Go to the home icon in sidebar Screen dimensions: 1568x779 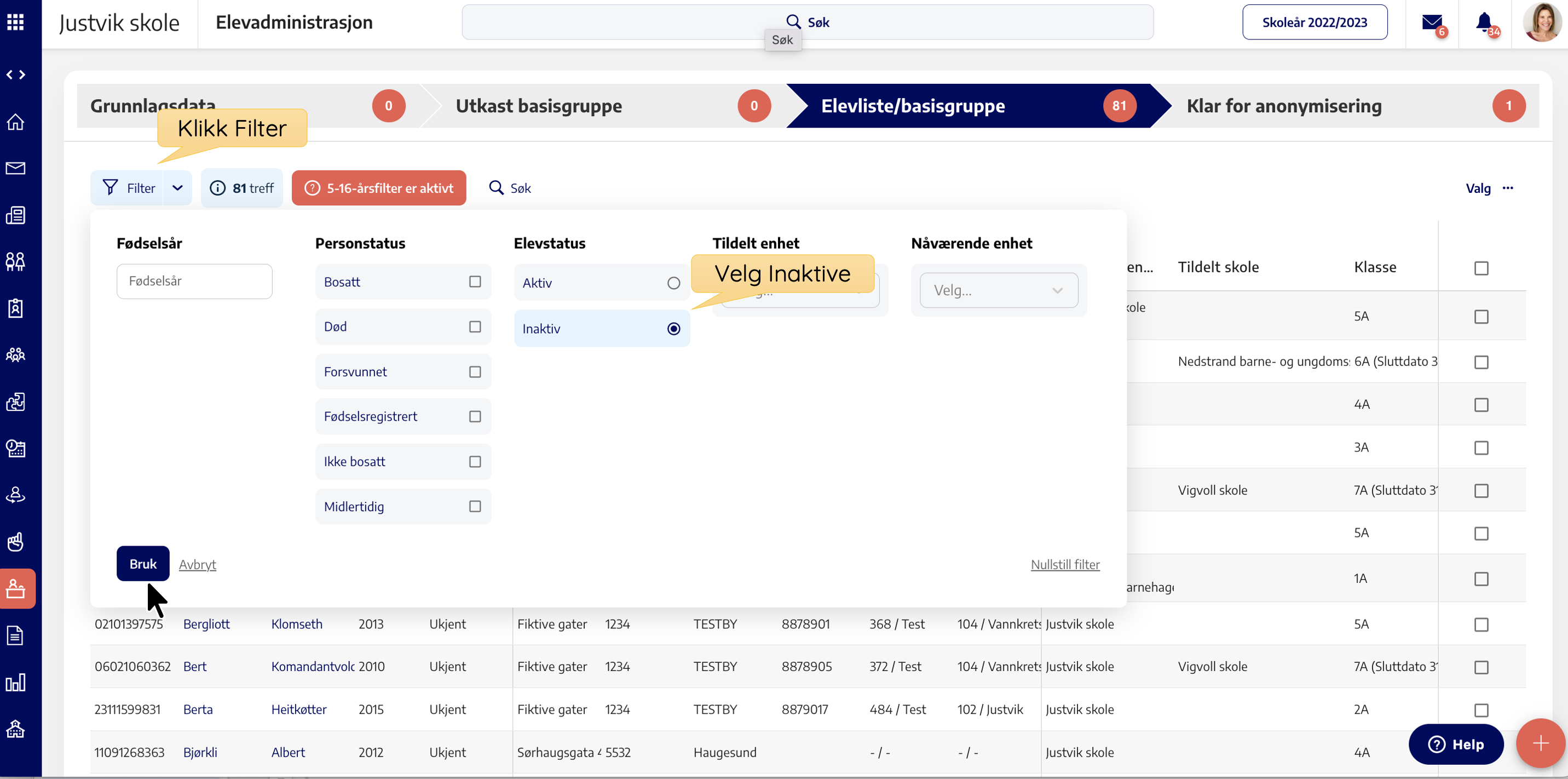15,122
